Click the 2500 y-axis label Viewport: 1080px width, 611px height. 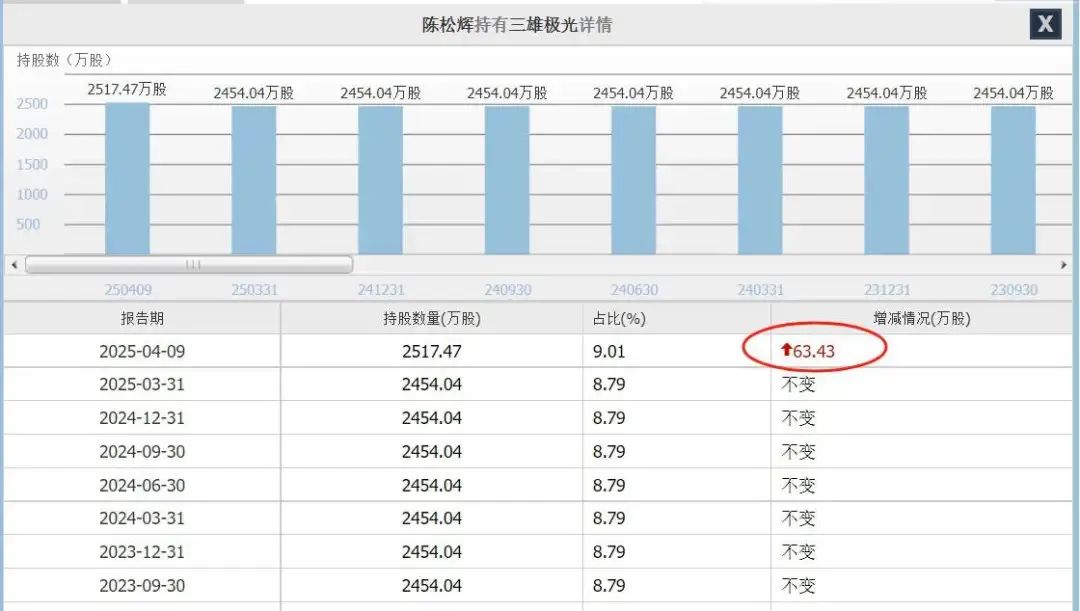click(32, 104)
